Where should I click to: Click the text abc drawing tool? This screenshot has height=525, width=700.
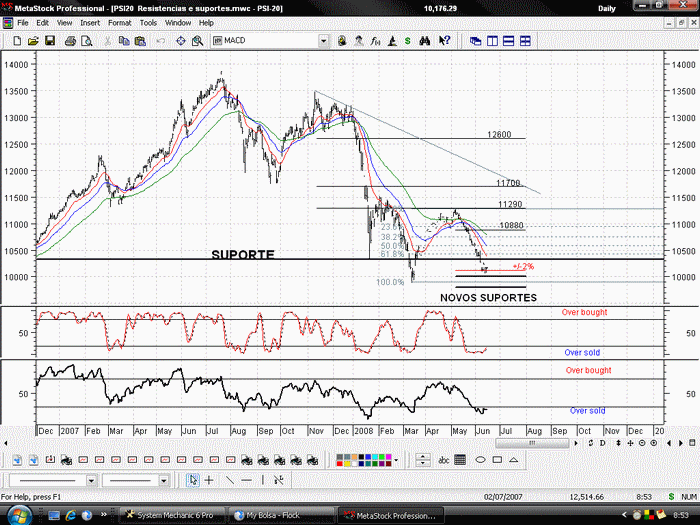coord(443,460)
